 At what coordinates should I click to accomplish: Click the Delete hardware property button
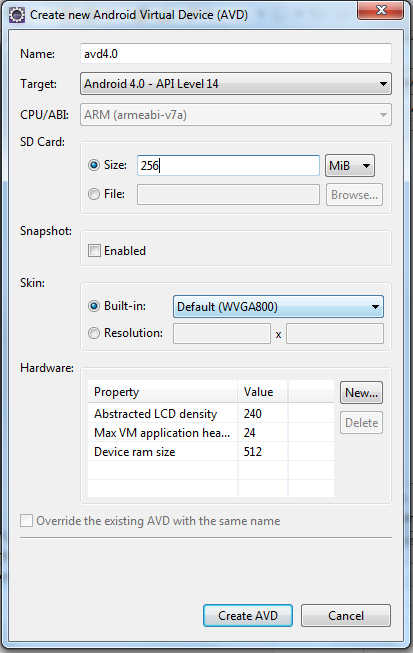(361, 423)
